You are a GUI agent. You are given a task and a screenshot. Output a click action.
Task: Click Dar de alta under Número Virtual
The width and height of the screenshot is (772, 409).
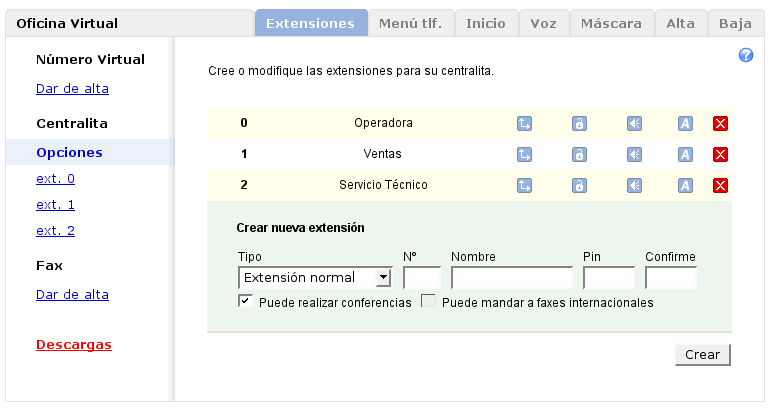tap(72, 89)
